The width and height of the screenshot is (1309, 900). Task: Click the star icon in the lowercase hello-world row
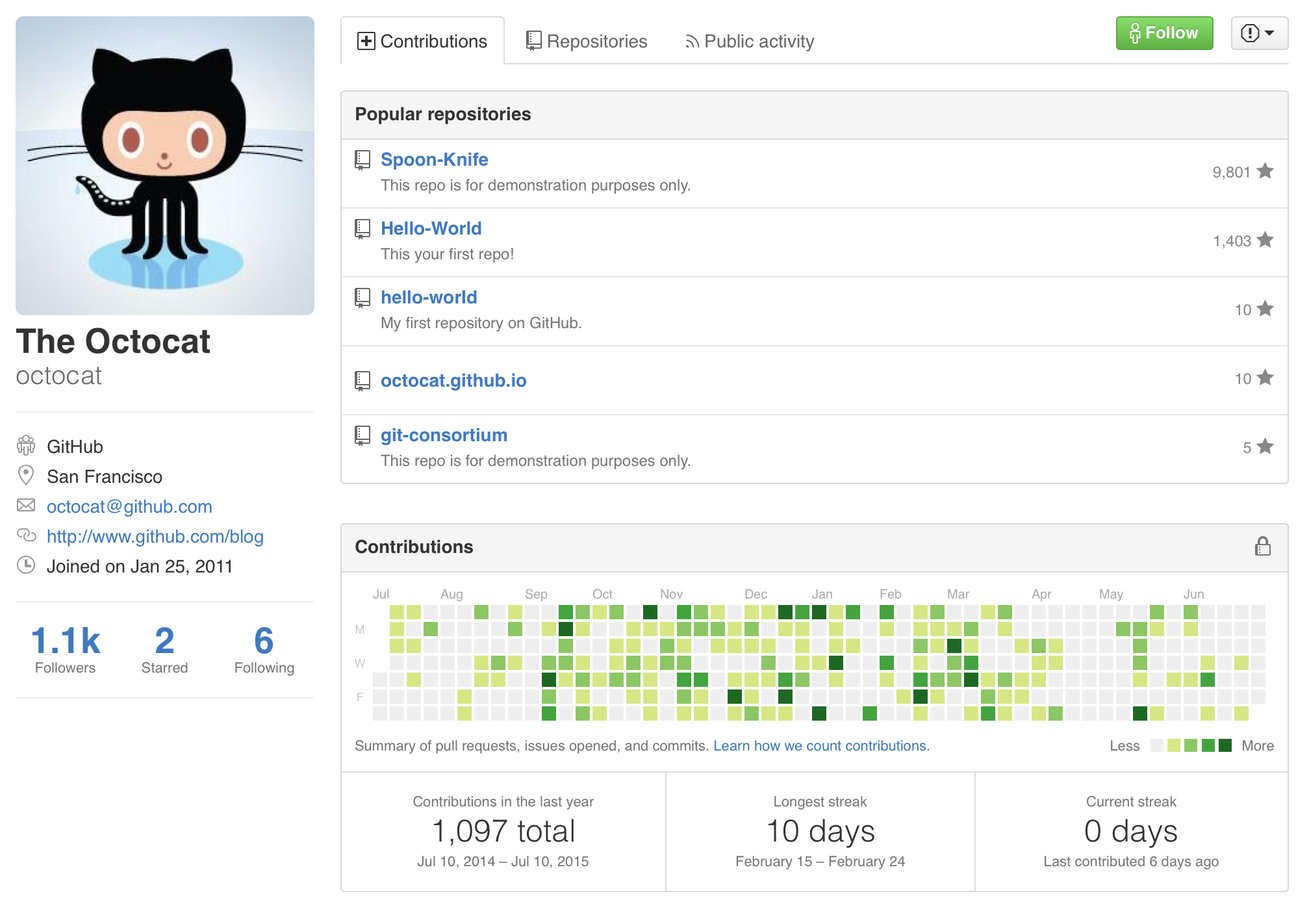tap(1265, 309)
